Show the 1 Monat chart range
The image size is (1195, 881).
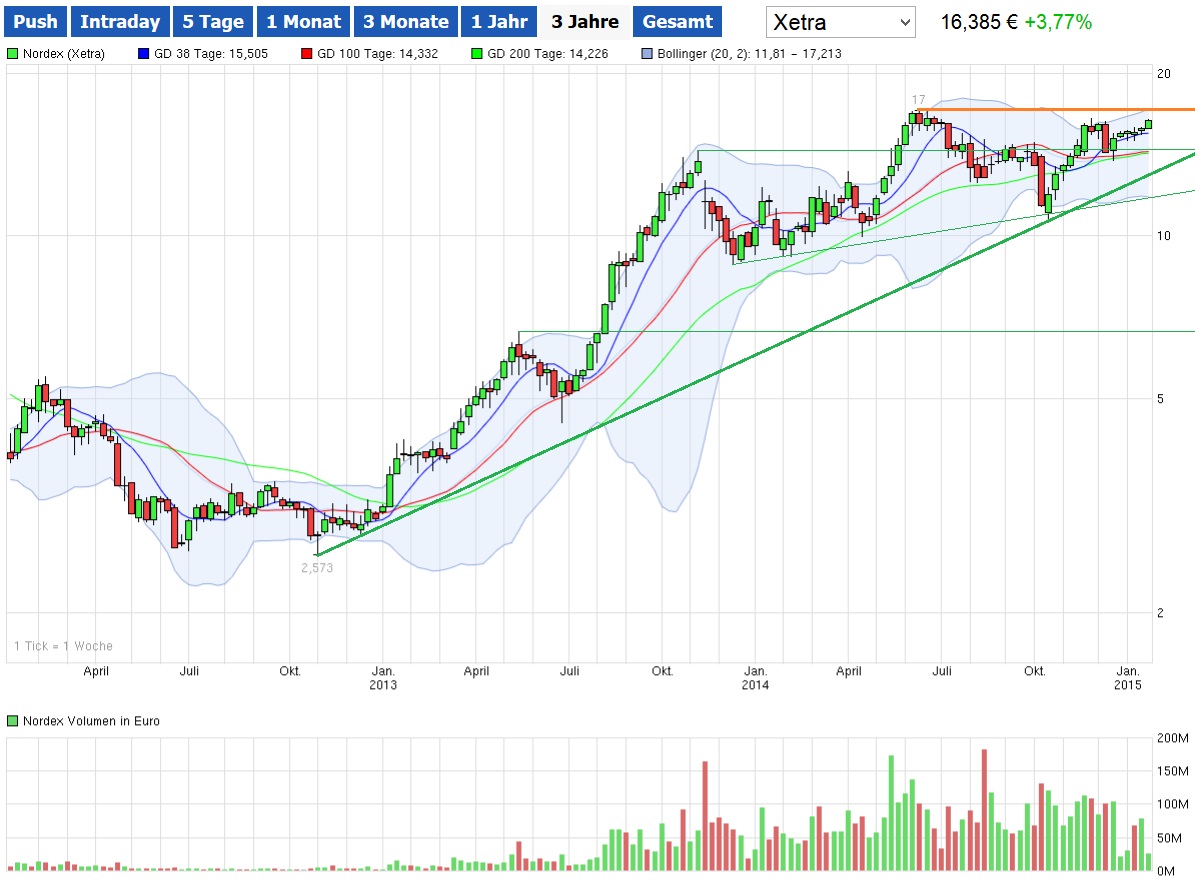pyautogui.click(x=304, y=21)
